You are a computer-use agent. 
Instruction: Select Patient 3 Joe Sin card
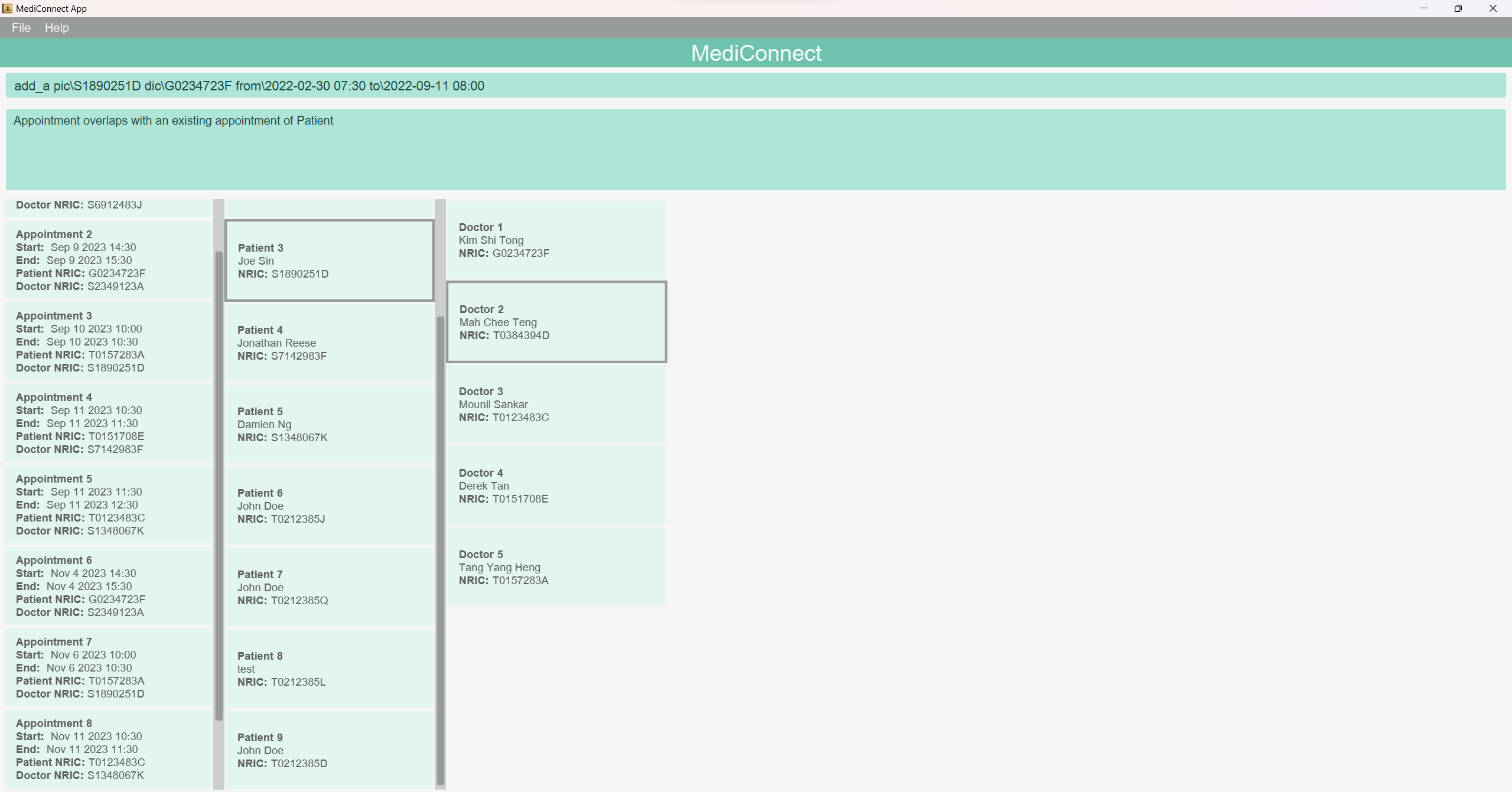coord(329,260)
